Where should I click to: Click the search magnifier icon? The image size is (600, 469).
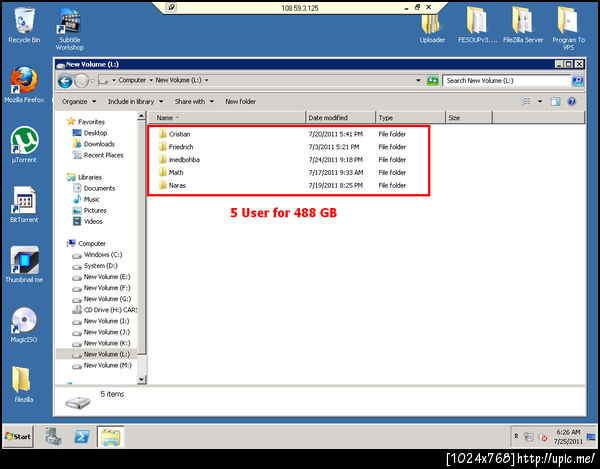[577, 81]
